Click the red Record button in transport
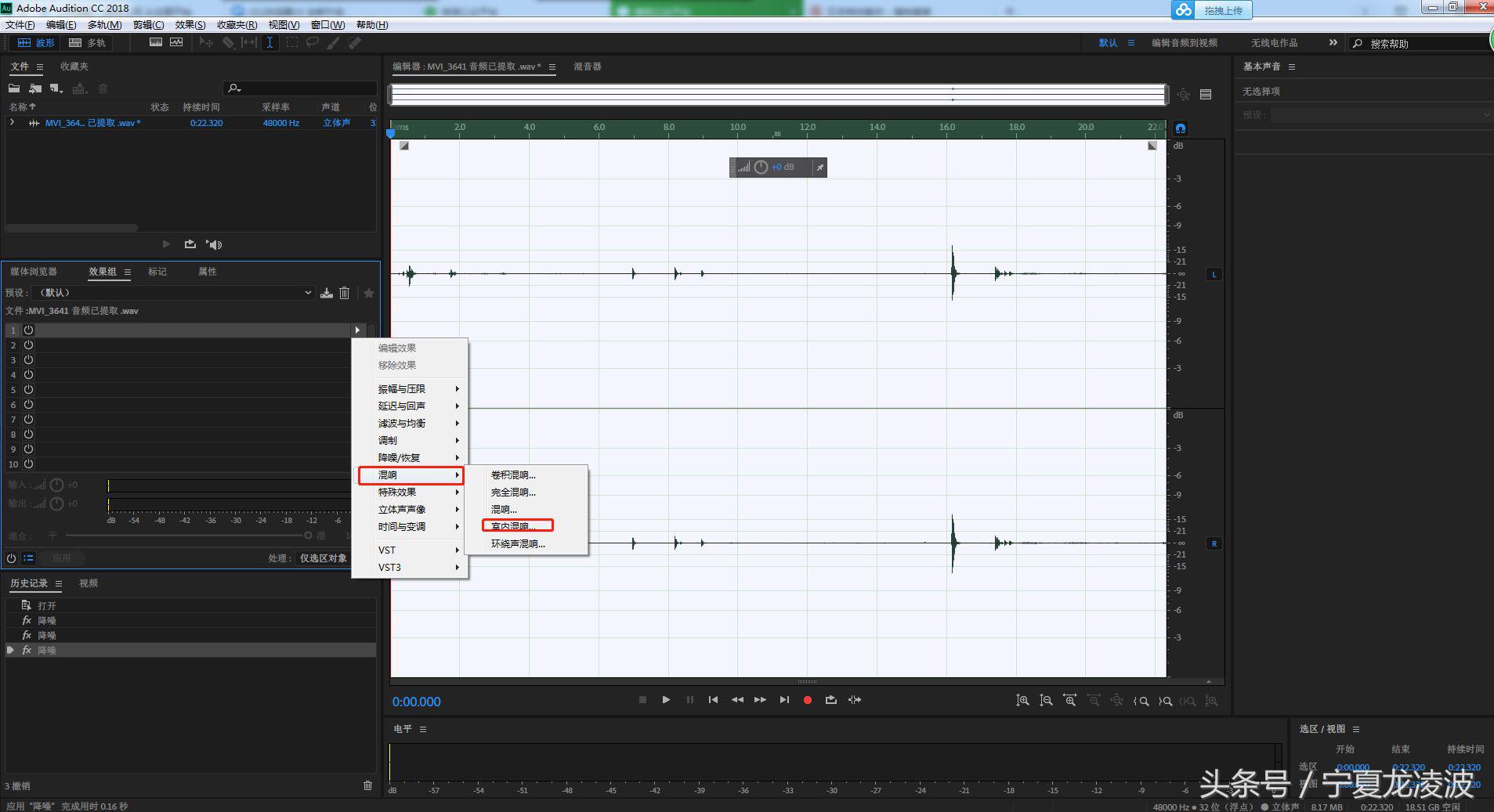This screenshot has height=812, width=1494. [x=807, y=700]
